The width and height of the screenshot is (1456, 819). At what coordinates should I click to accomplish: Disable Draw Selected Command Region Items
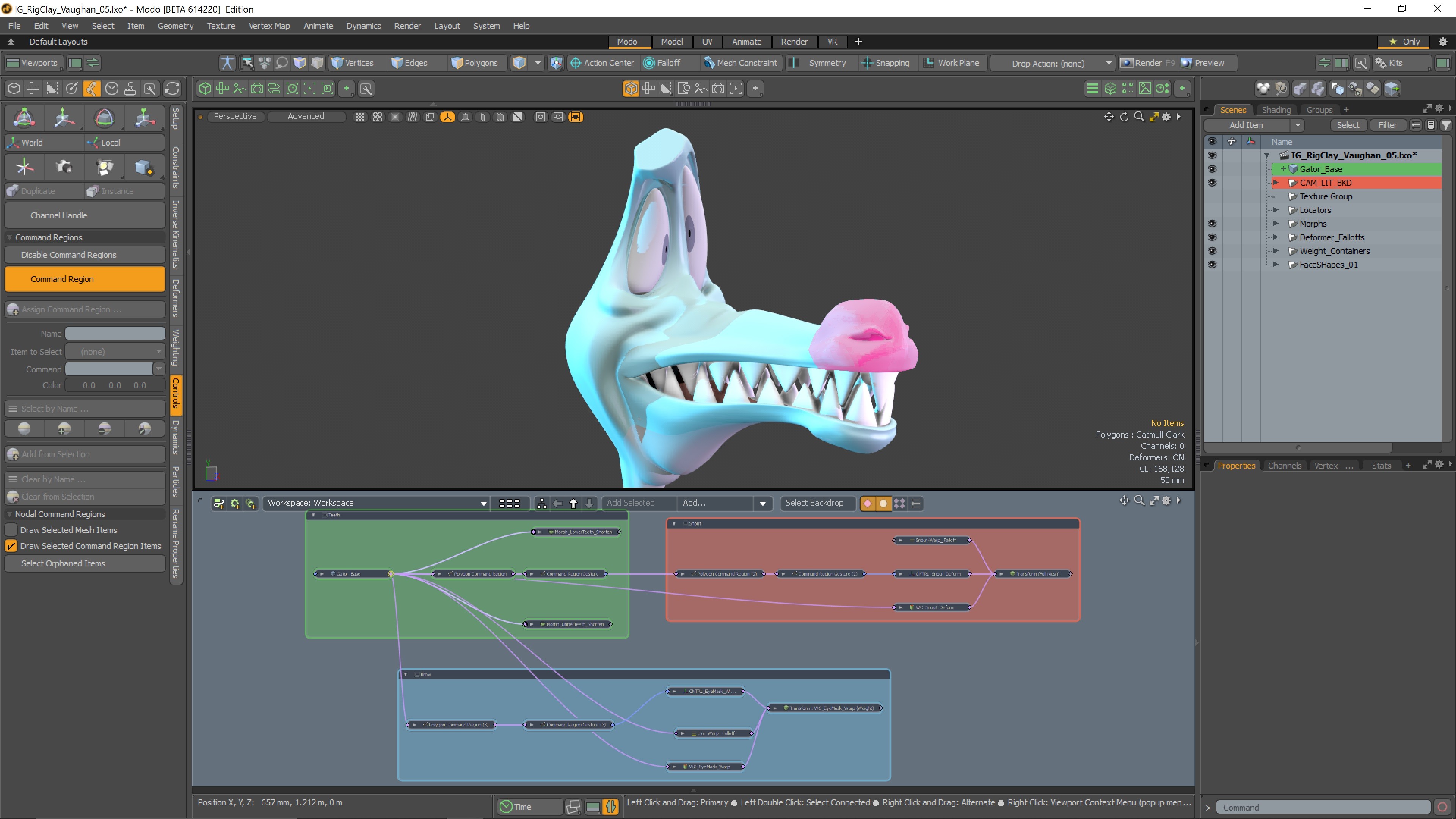tap(11, 546)
